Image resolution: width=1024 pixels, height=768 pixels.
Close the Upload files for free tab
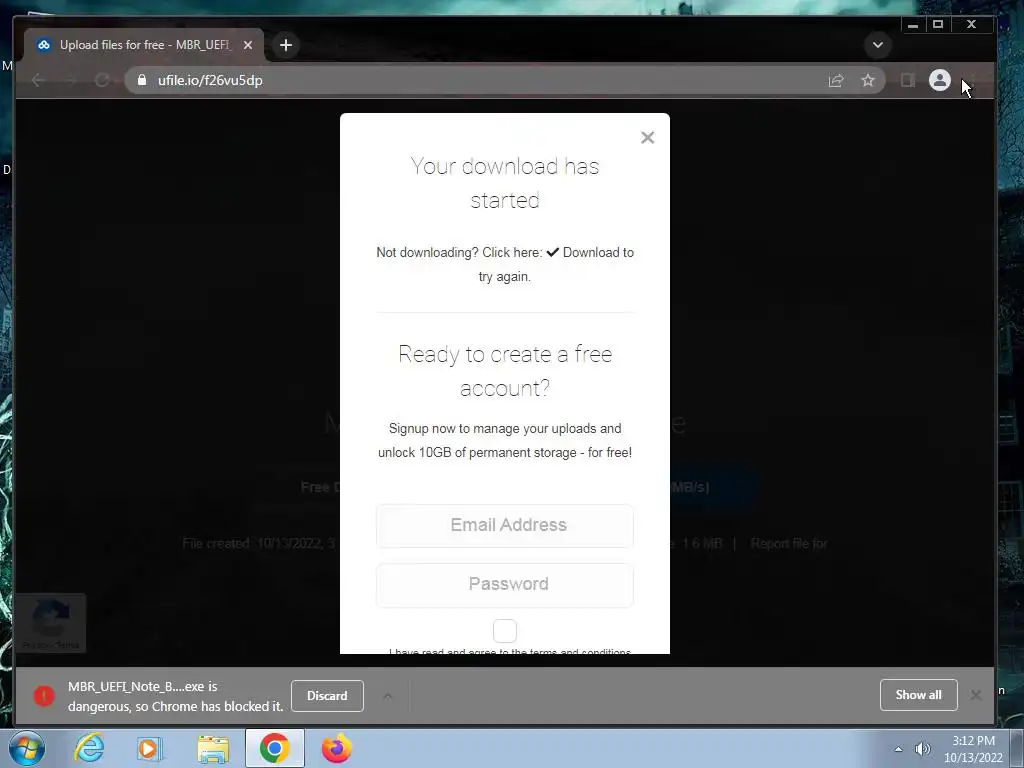tap(248, 45)
